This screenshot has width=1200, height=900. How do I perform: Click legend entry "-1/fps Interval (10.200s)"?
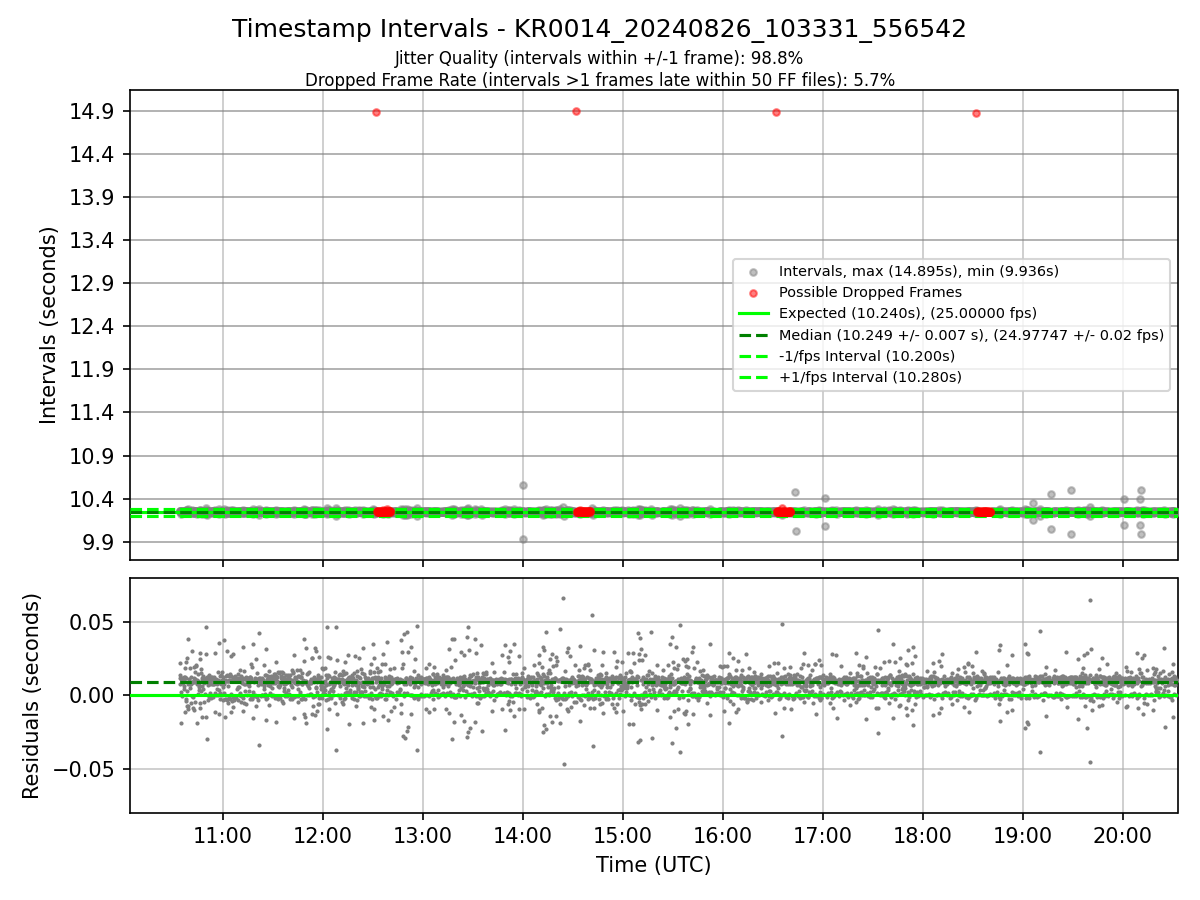click(867, 356)
